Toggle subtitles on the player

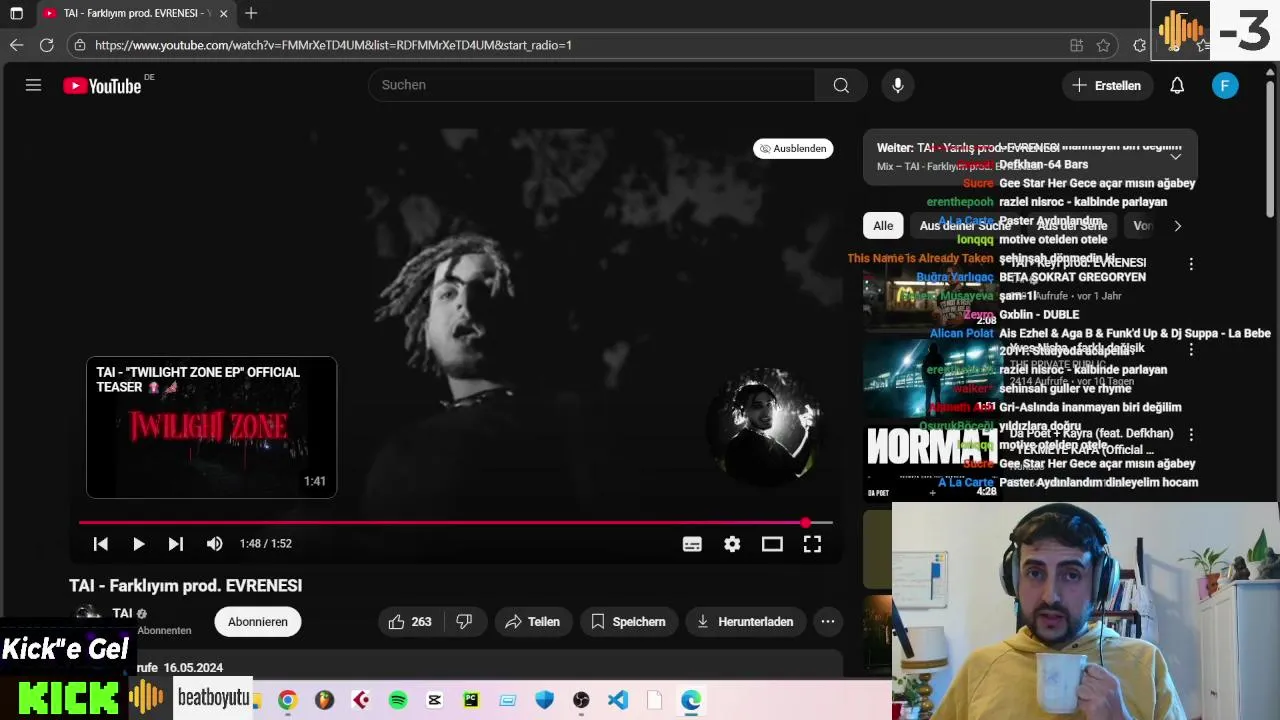(x=692, y=544)
